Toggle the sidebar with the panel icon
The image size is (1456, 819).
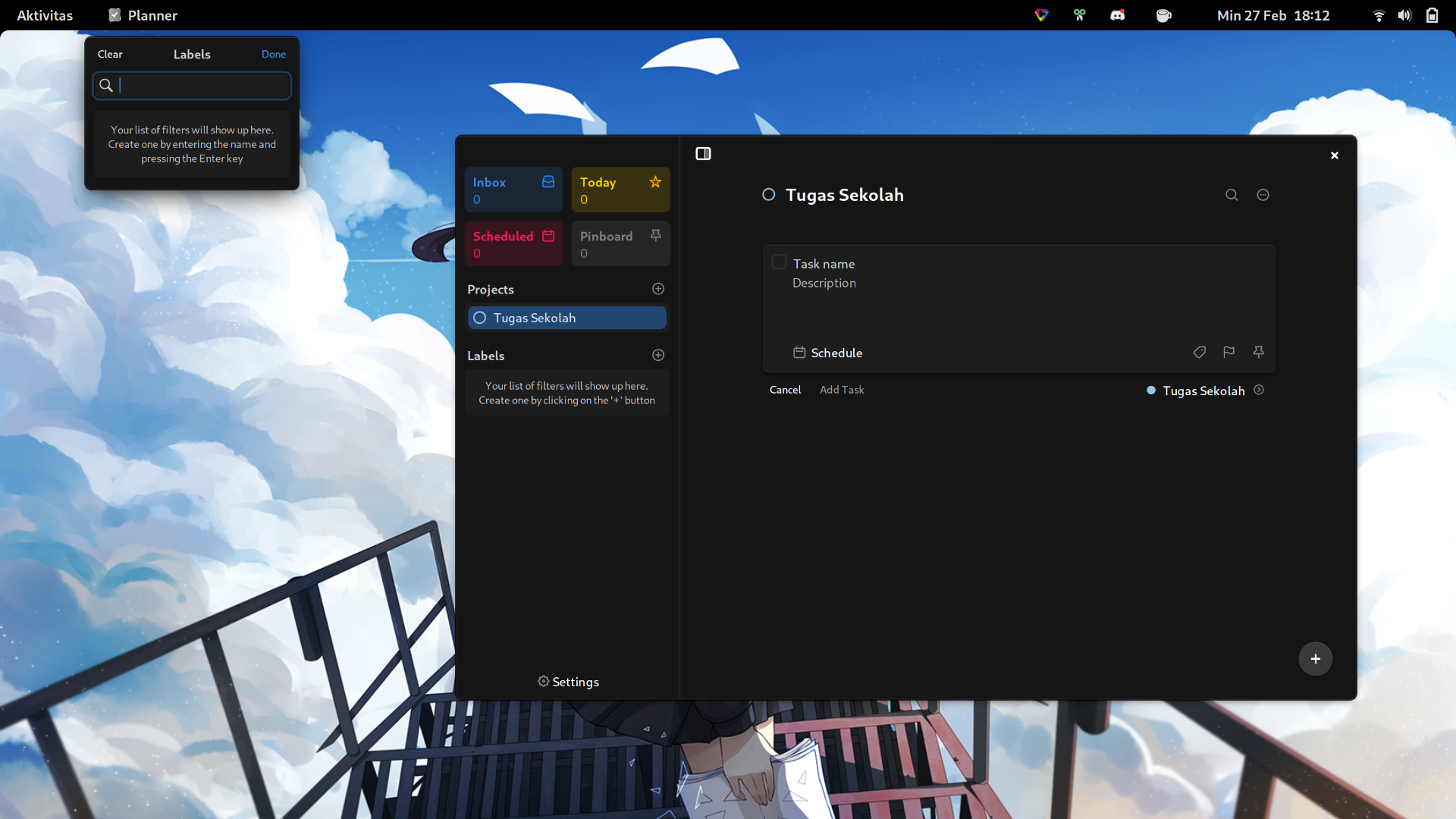pyautogui.click(x=703, y=153)
